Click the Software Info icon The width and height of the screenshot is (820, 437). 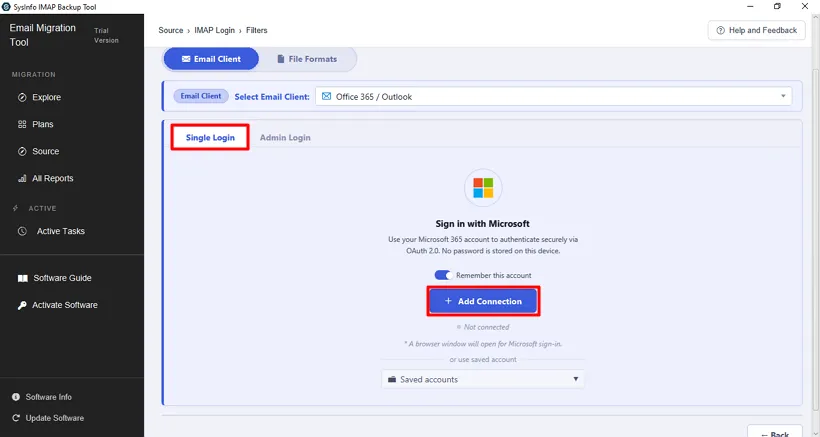[x=16, y=397]
